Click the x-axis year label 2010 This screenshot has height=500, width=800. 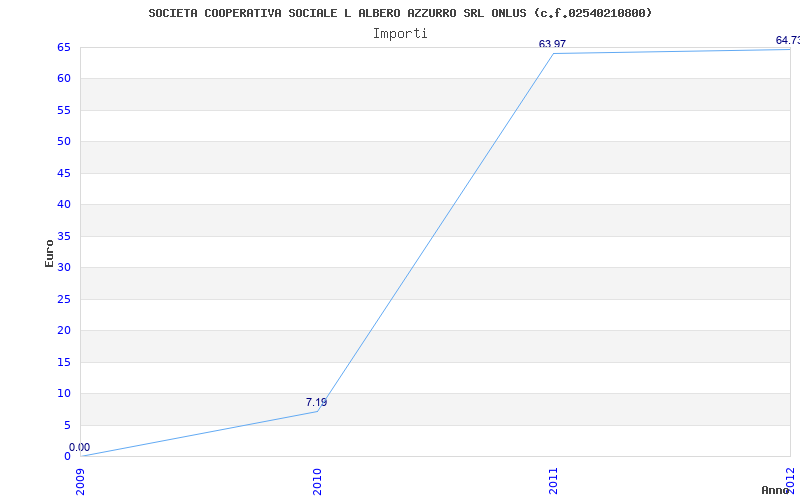pos(317,481)
